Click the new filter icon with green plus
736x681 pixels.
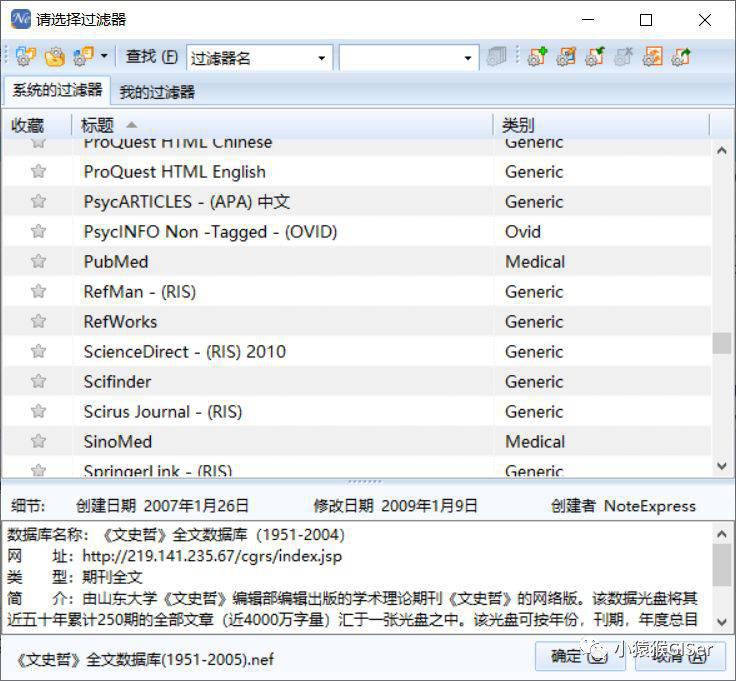pyautogui.click(x=537, y=58)
